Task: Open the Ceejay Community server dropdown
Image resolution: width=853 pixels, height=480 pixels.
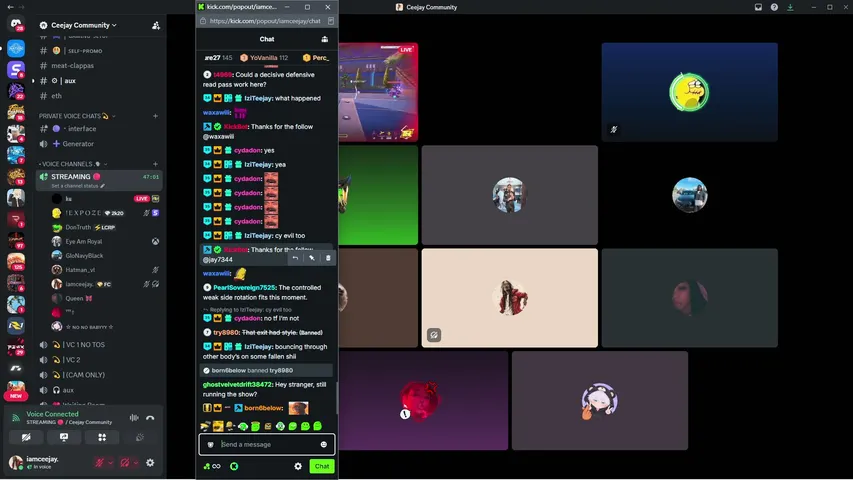Action: [83, 25]
